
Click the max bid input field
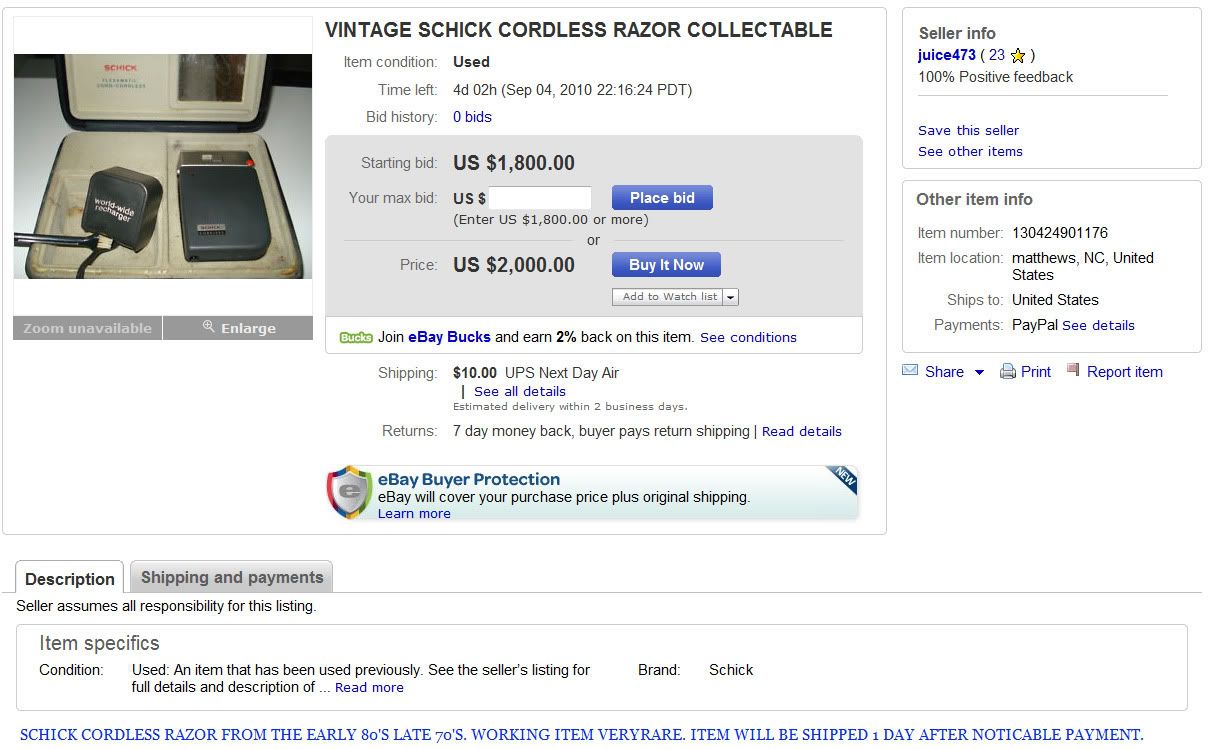pyautogui.click(x=540, y=198)
